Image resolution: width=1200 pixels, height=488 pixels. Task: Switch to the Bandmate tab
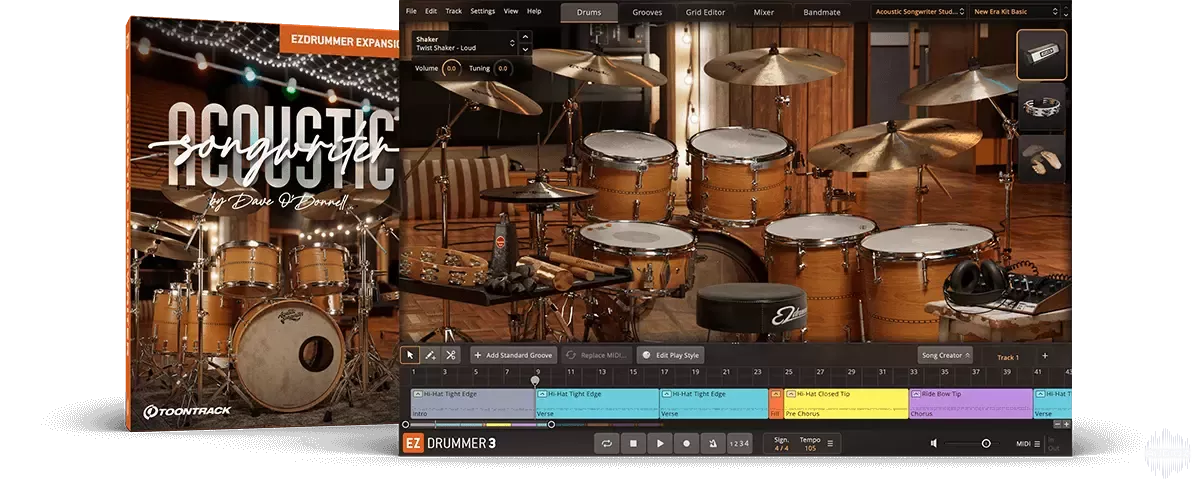click(821, 12)
